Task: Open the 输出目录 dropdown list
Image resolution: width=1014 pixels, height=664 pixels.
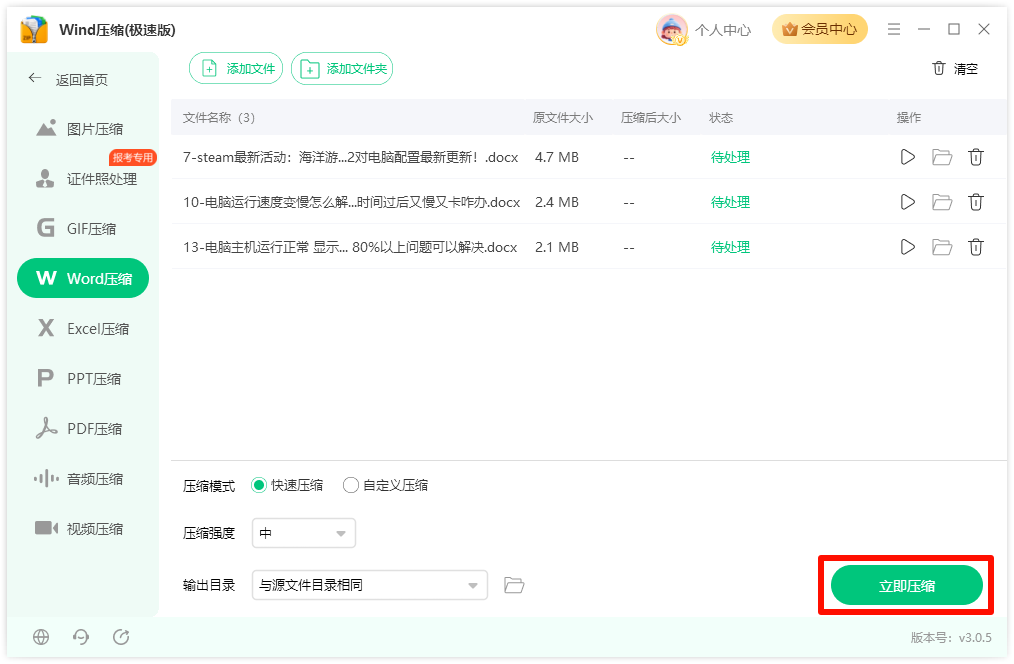Action: [x=369, y=585]
